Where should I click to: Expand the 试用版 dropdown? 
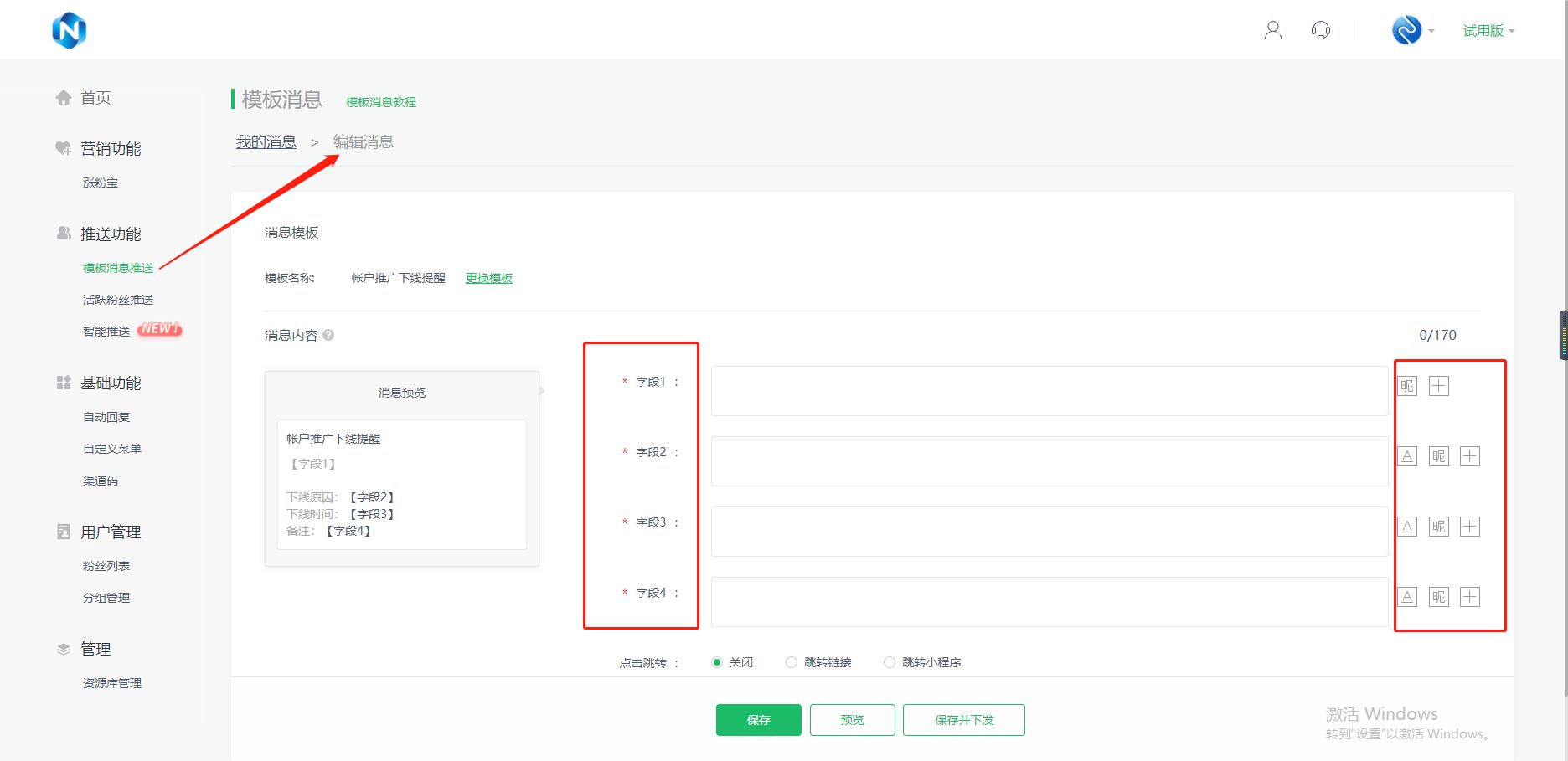tap(1488, 31)
